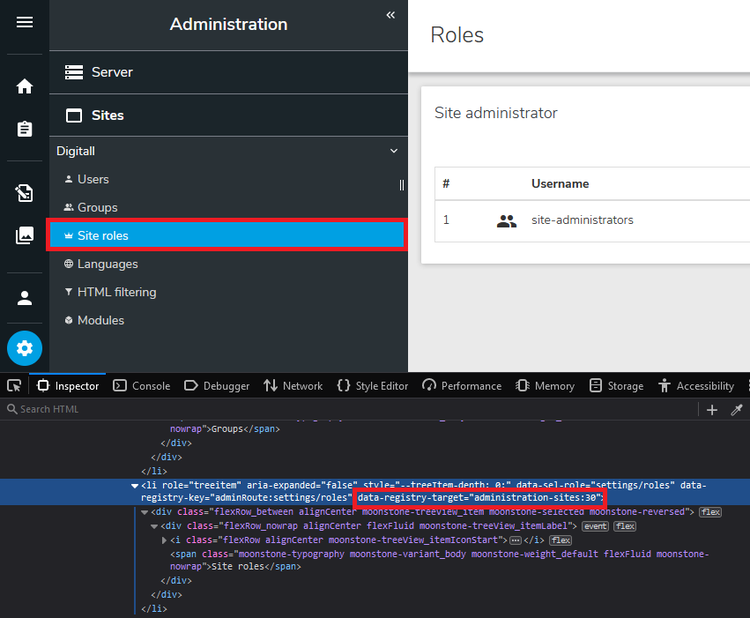Click the # column header
The image size is (750, 618).
(x=446, y=184)
